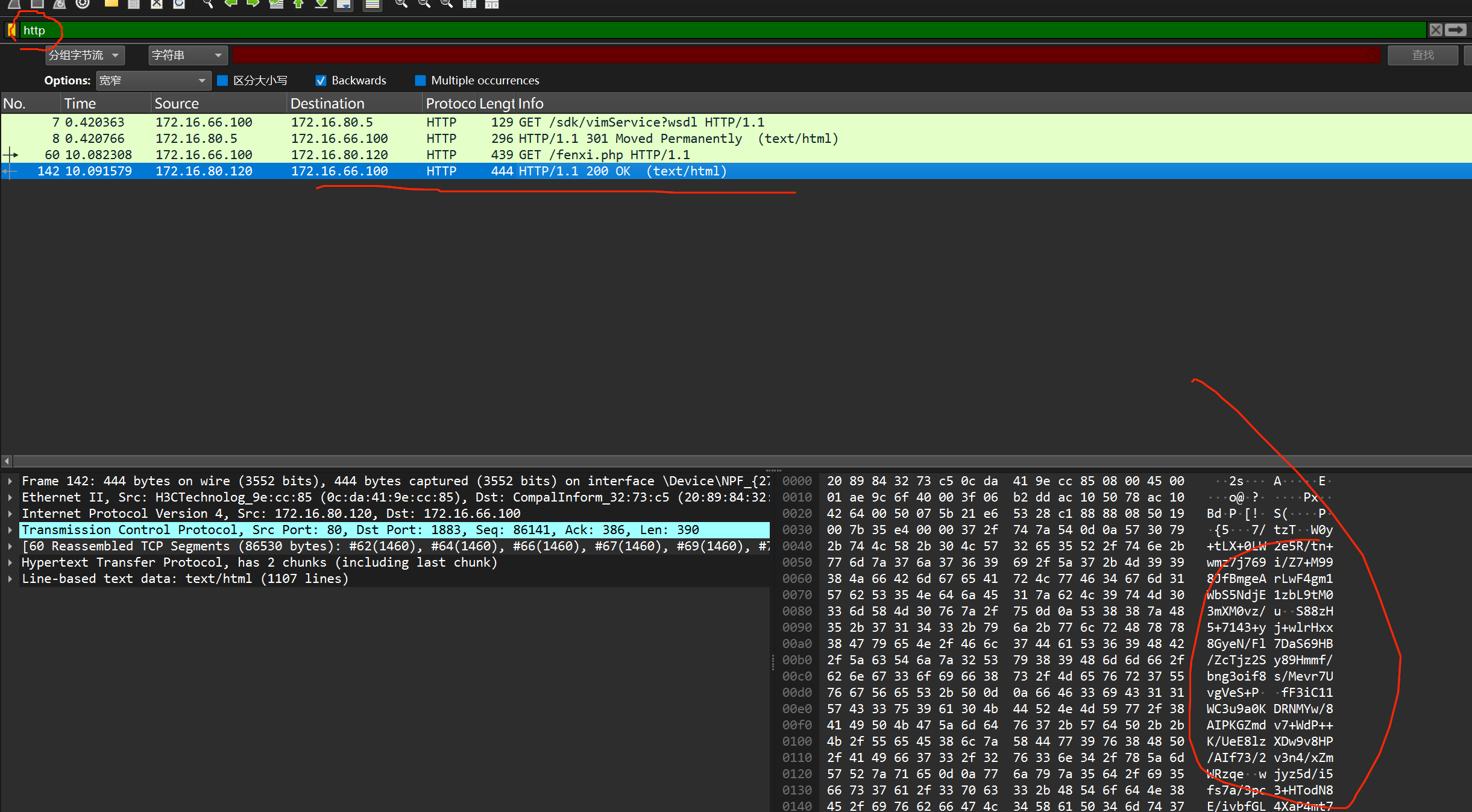Enable Multiple occurrences checkbox
This screenshot has width=1472, height=812.
420,80
